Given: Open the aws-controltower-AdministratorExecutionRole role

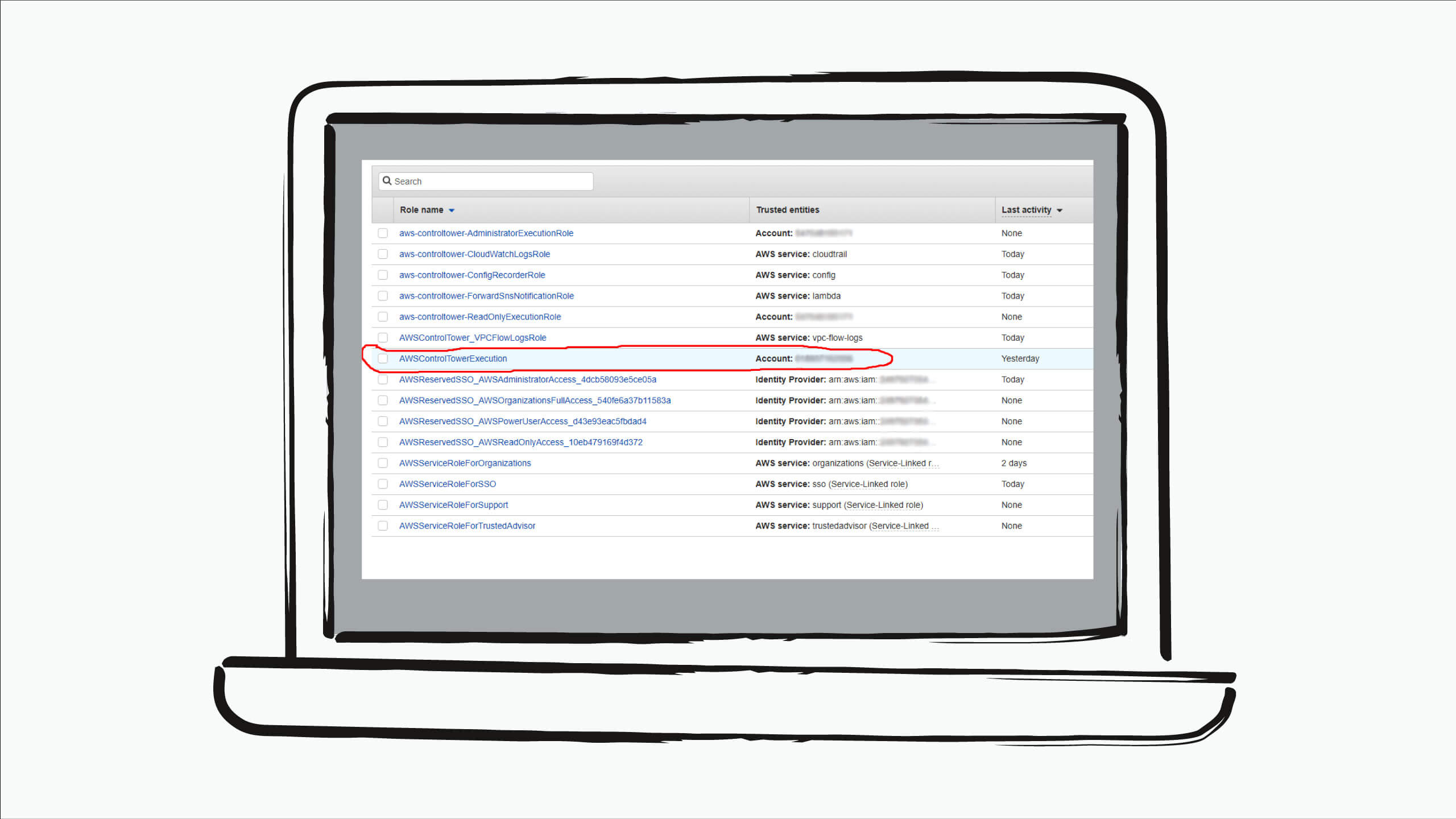Looking at the screenshot, I should point(486,233).
